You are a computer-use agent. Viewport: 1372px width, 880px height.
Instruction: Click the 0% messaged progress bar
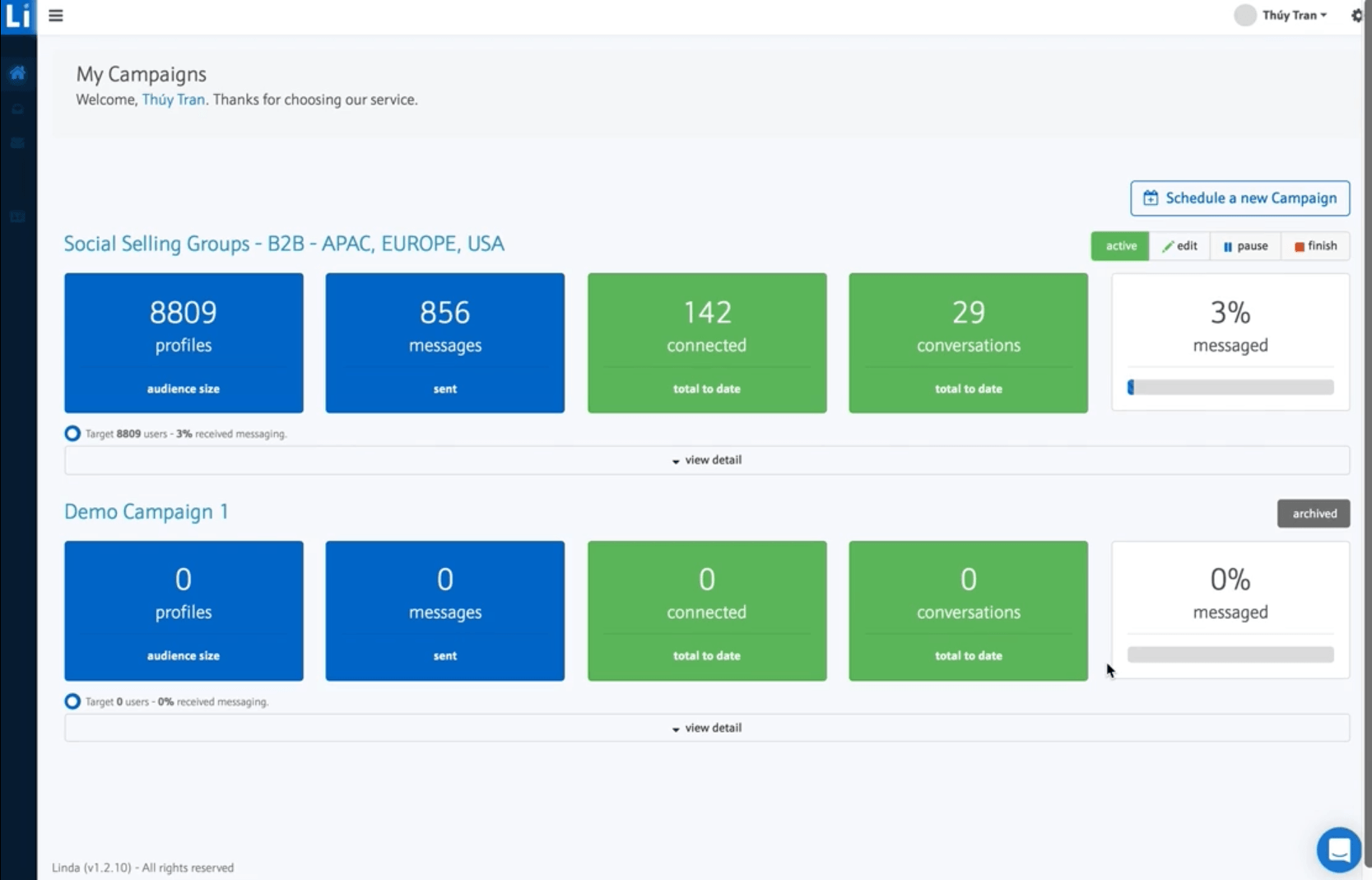1230,654
